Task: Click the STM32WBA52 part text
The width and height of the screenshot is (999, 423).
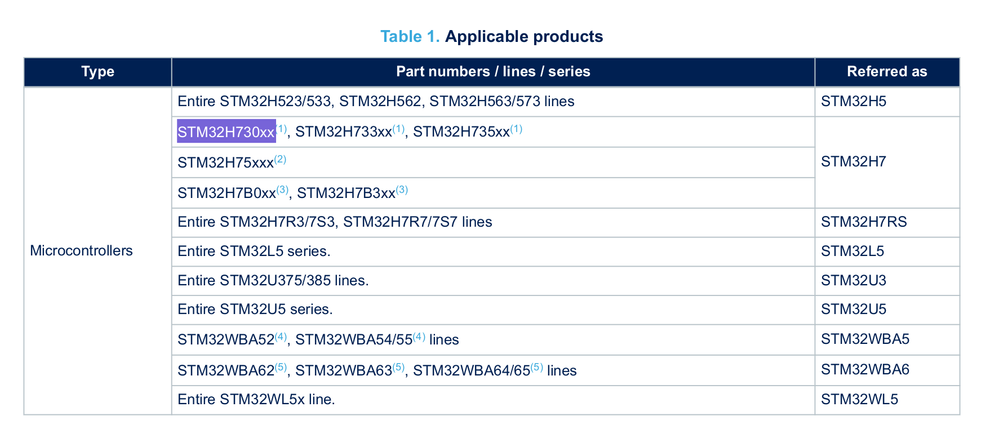Action: click(x=226, y=340)
